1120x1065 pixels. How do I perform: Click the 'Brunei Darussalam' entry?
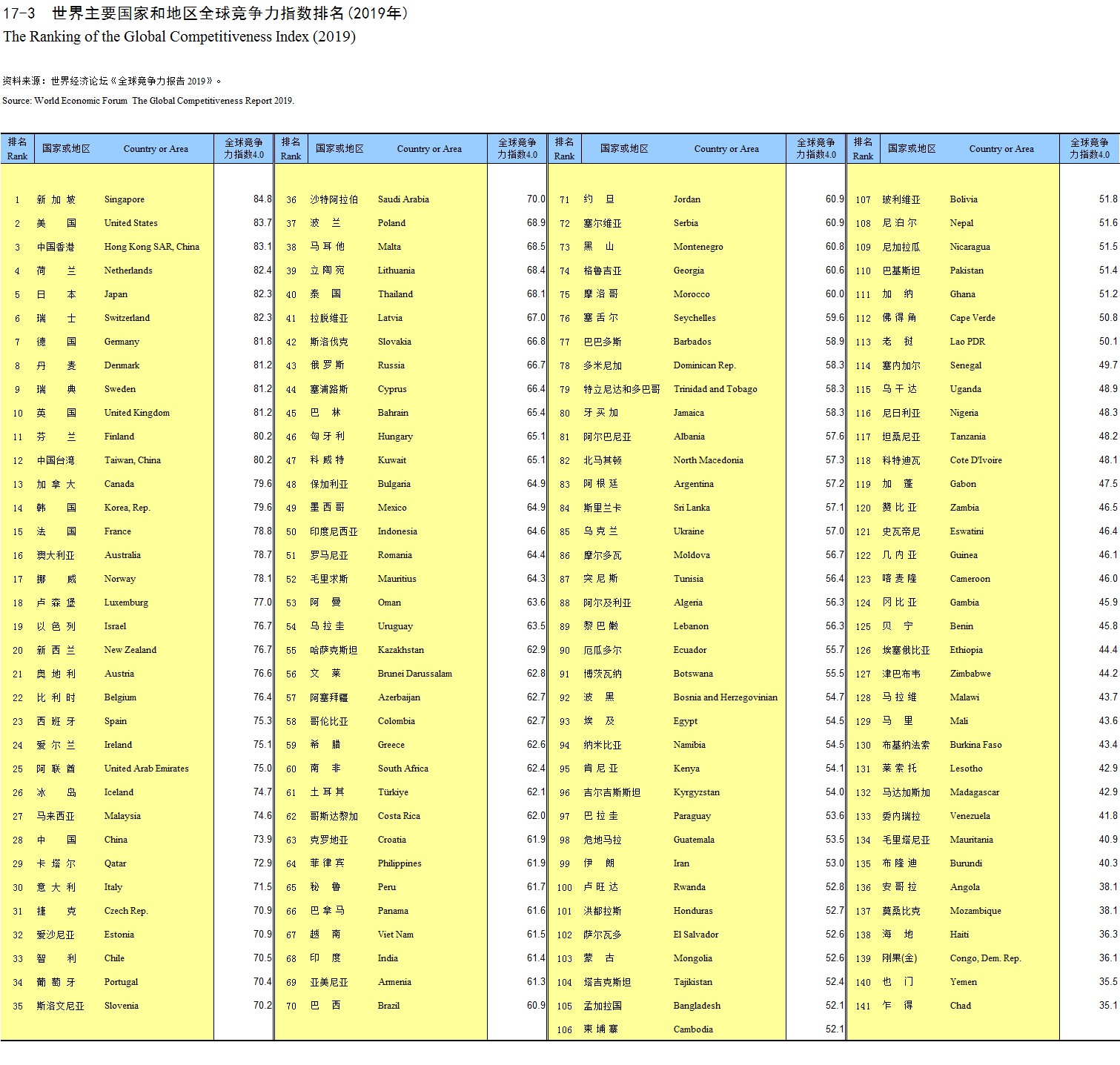pos(414,674)
